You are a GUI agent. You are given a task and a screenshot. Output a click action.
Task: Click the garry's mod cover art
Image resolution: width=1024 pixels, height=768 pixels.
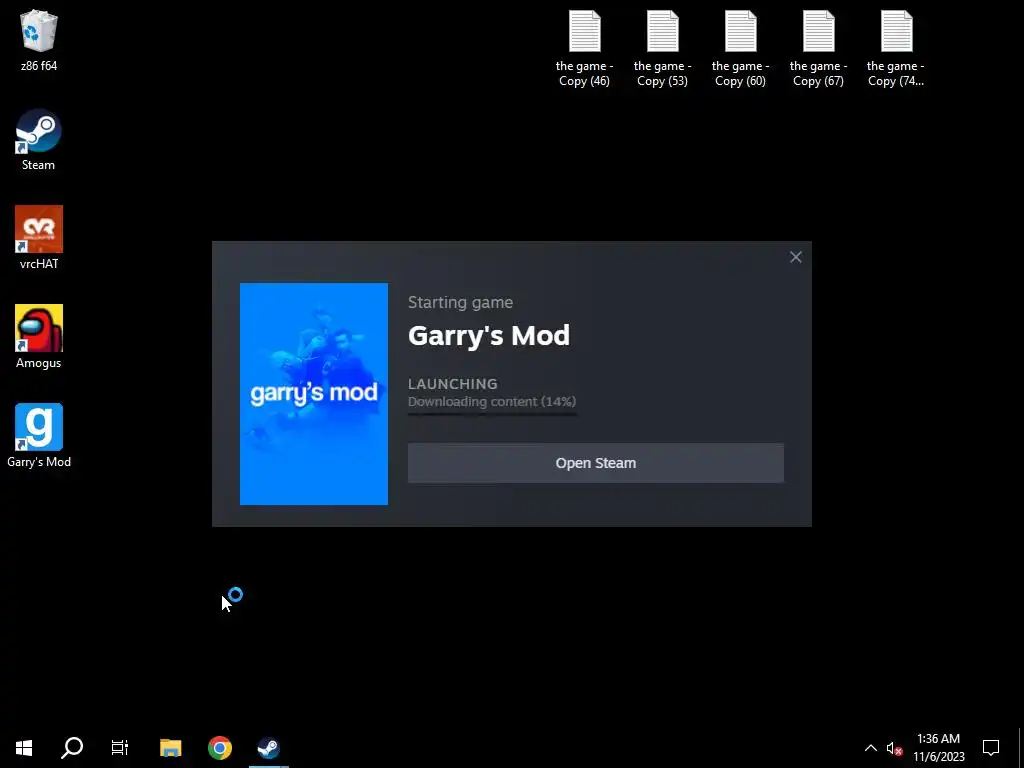(x=313, y=394)
